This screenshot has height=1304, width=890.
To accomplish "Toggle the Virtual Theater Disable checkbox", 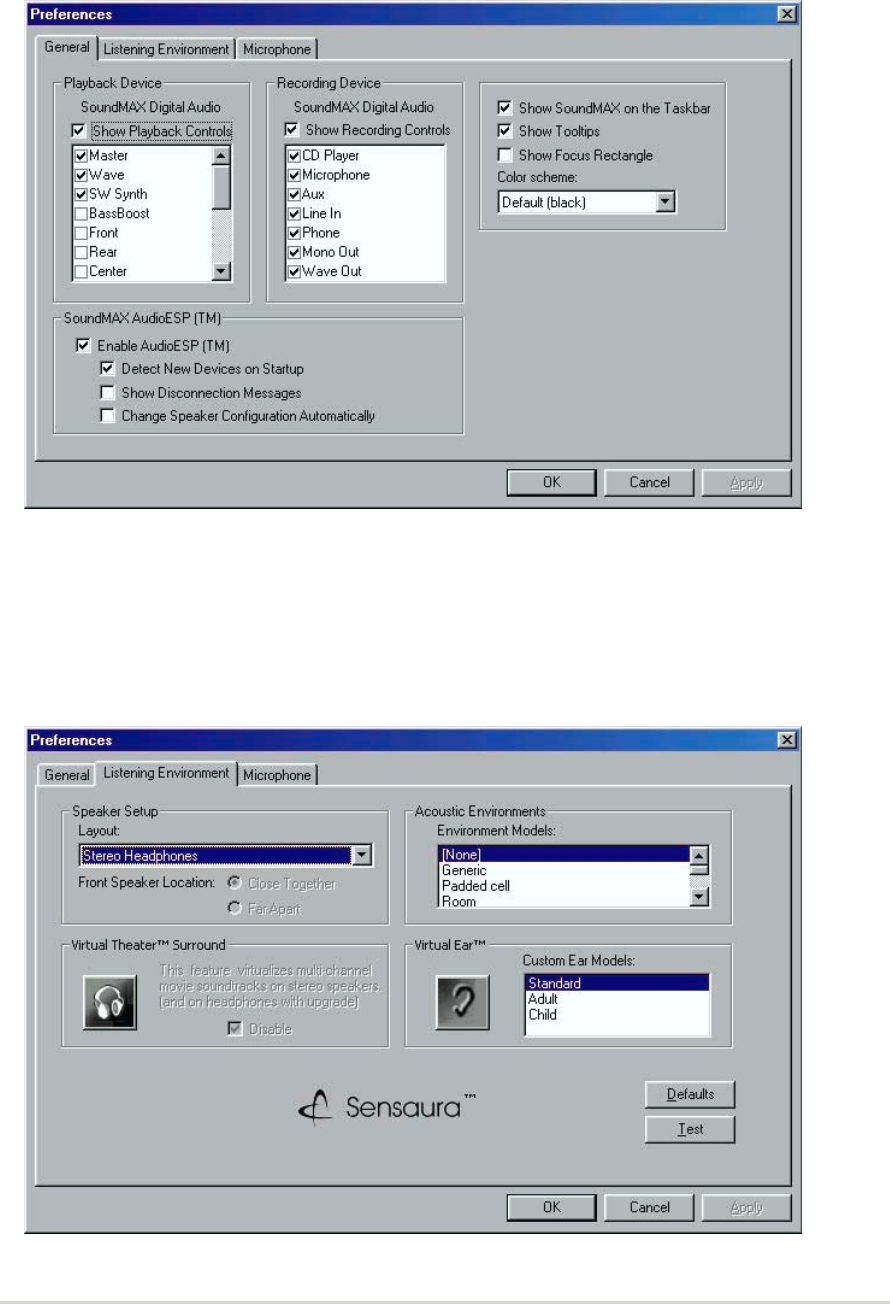I will [x=236, y=1028].
